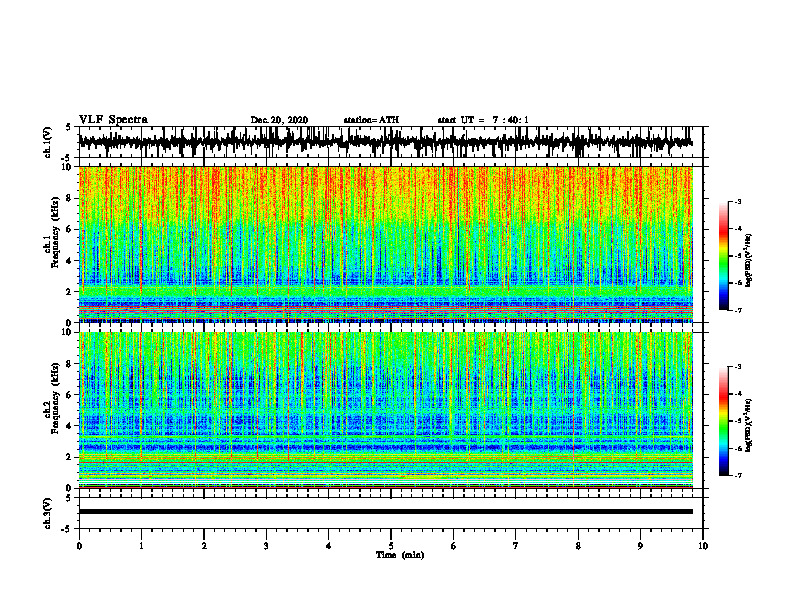
Task: Click the "-3" tick on ch.1 colorbar
Action: [x=738, y=202]
